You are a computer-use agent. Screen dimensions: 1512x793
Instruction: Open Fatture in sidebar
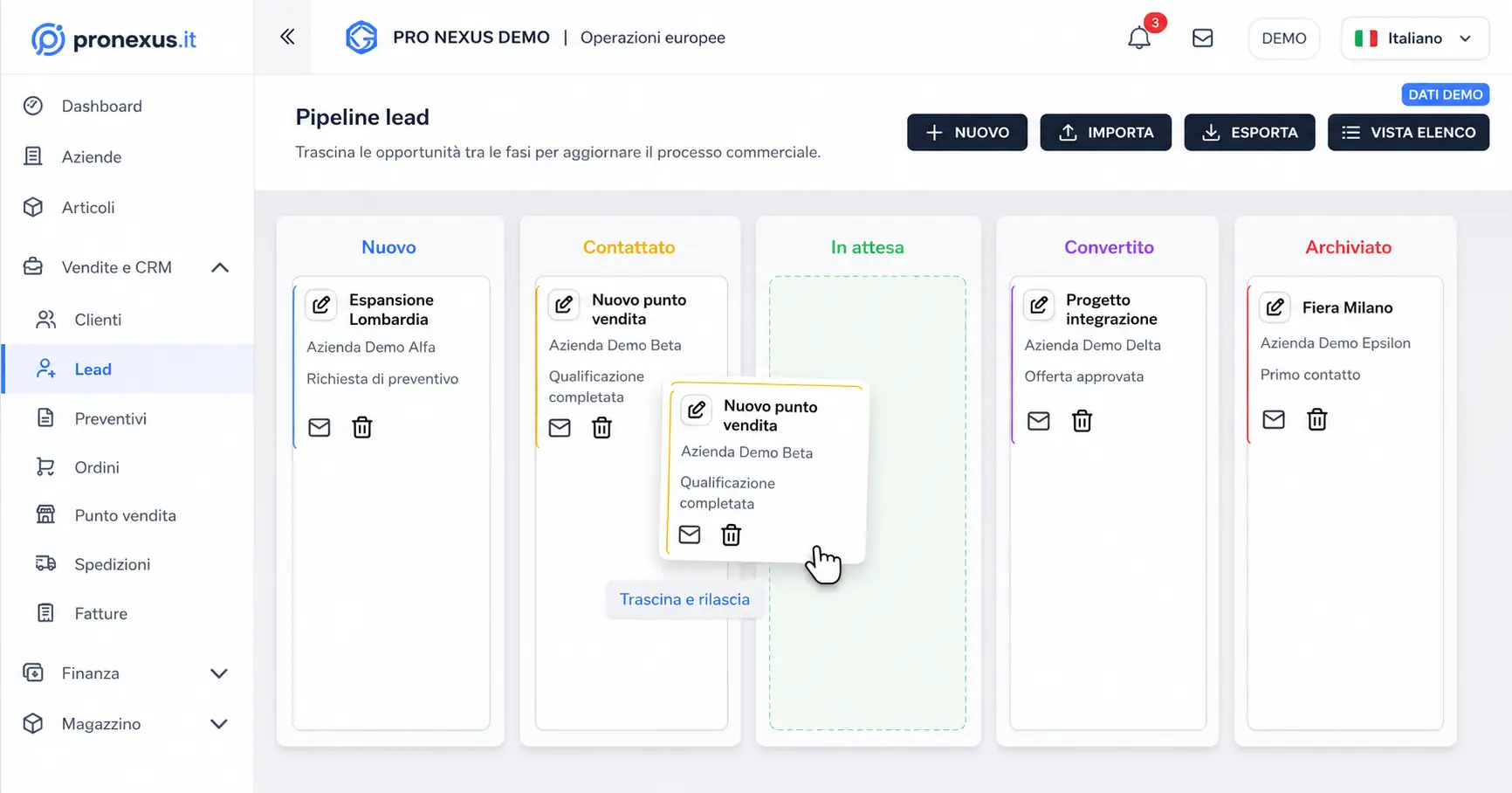pos(127,613)
